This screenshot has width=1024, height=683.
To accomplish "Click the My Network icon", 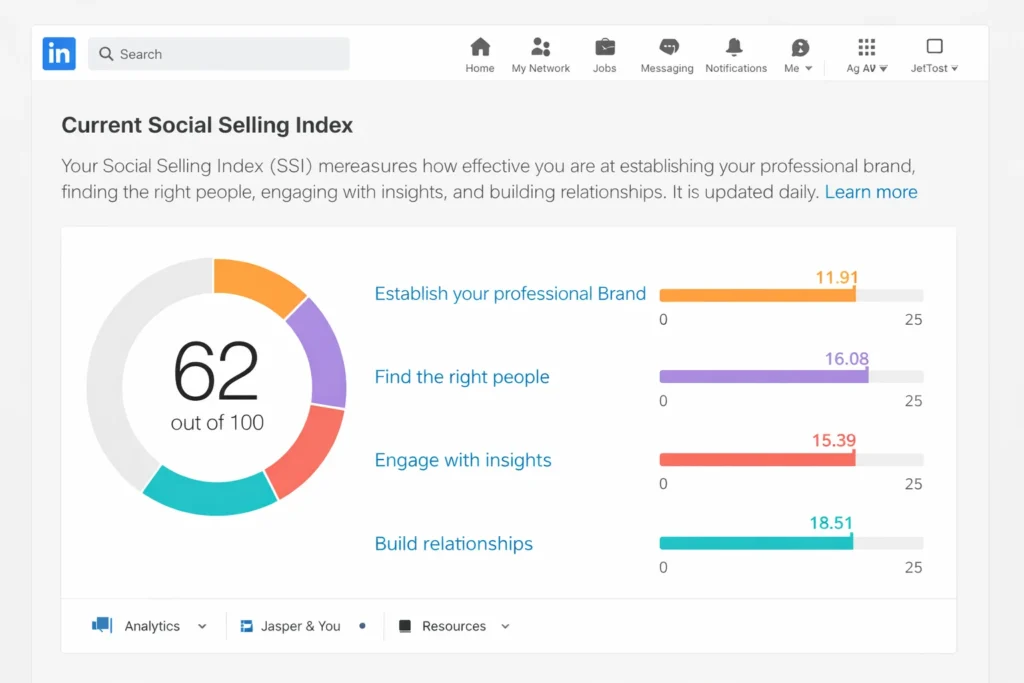I will 540,47.
